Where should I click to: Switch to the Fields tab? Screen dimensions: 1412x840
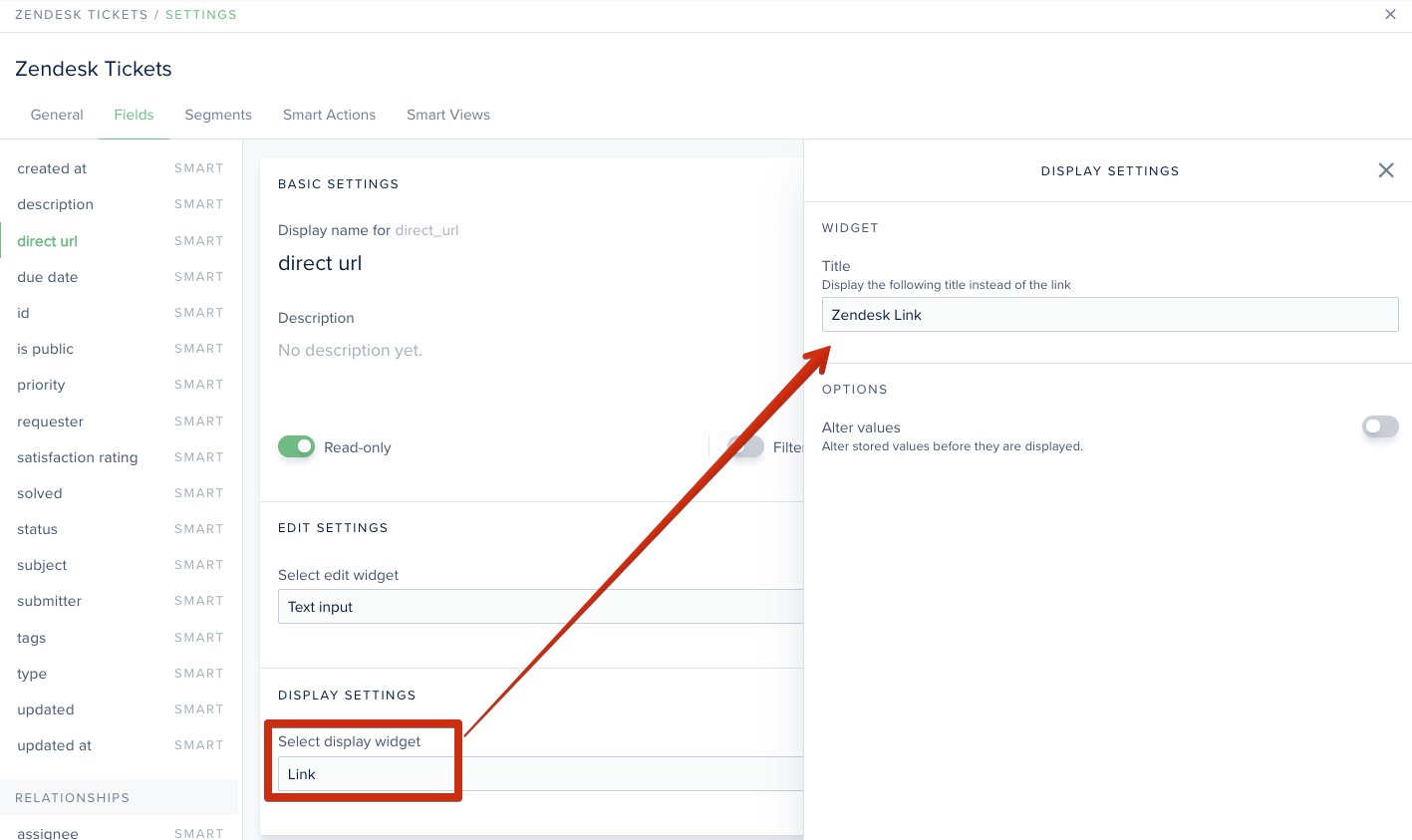coord(134,115)
